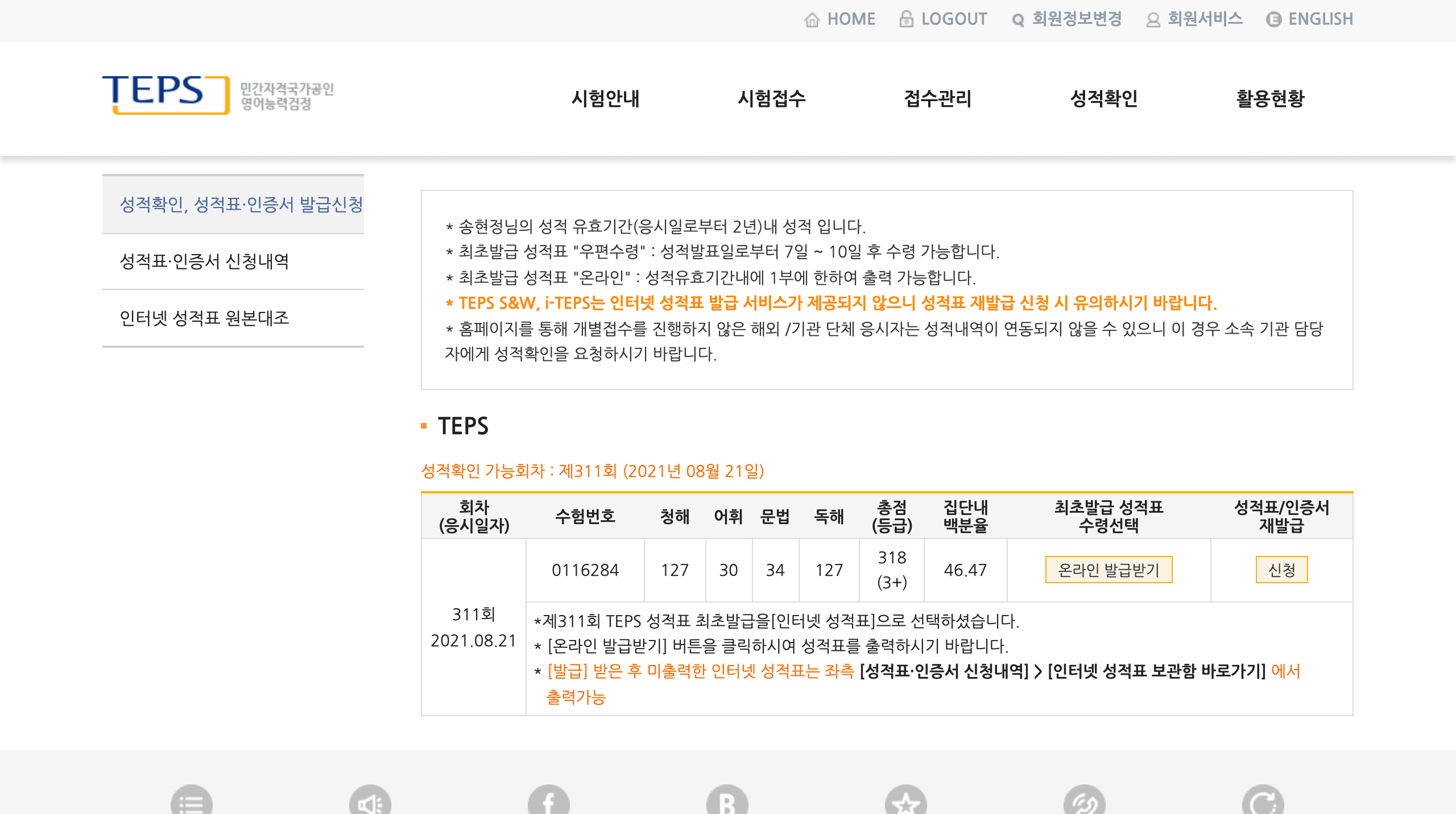Select 인터넷 성적표 원본대조 sidebar item
Screen dimensions: 1456x814
[233, 318]
